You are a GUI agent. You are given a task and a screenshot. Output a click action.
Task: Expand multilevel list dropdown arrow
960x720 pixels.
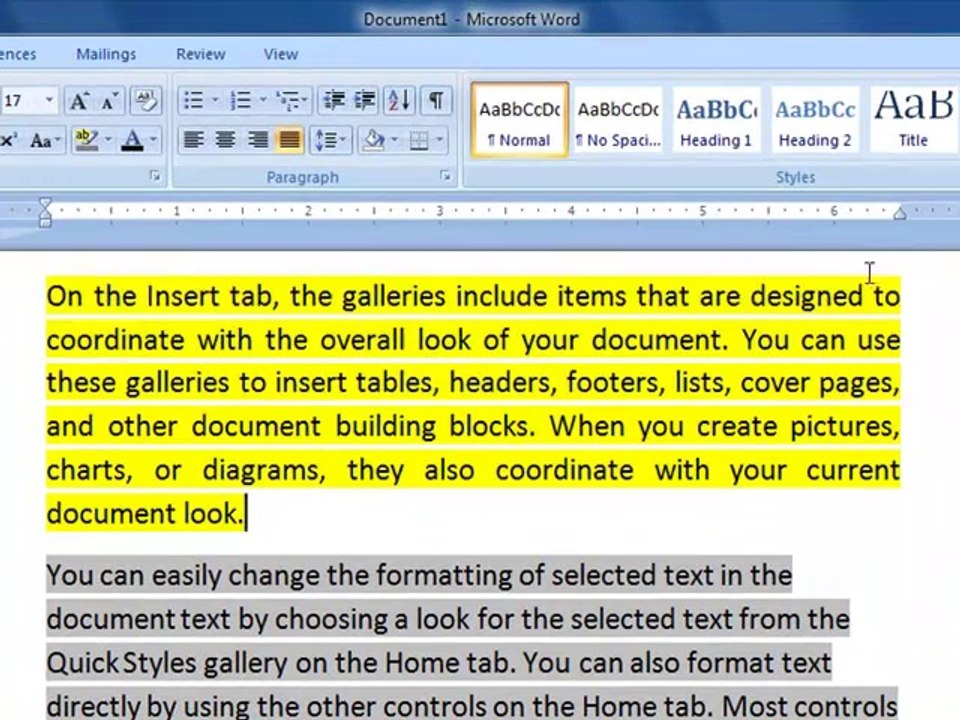click(305, 100)
